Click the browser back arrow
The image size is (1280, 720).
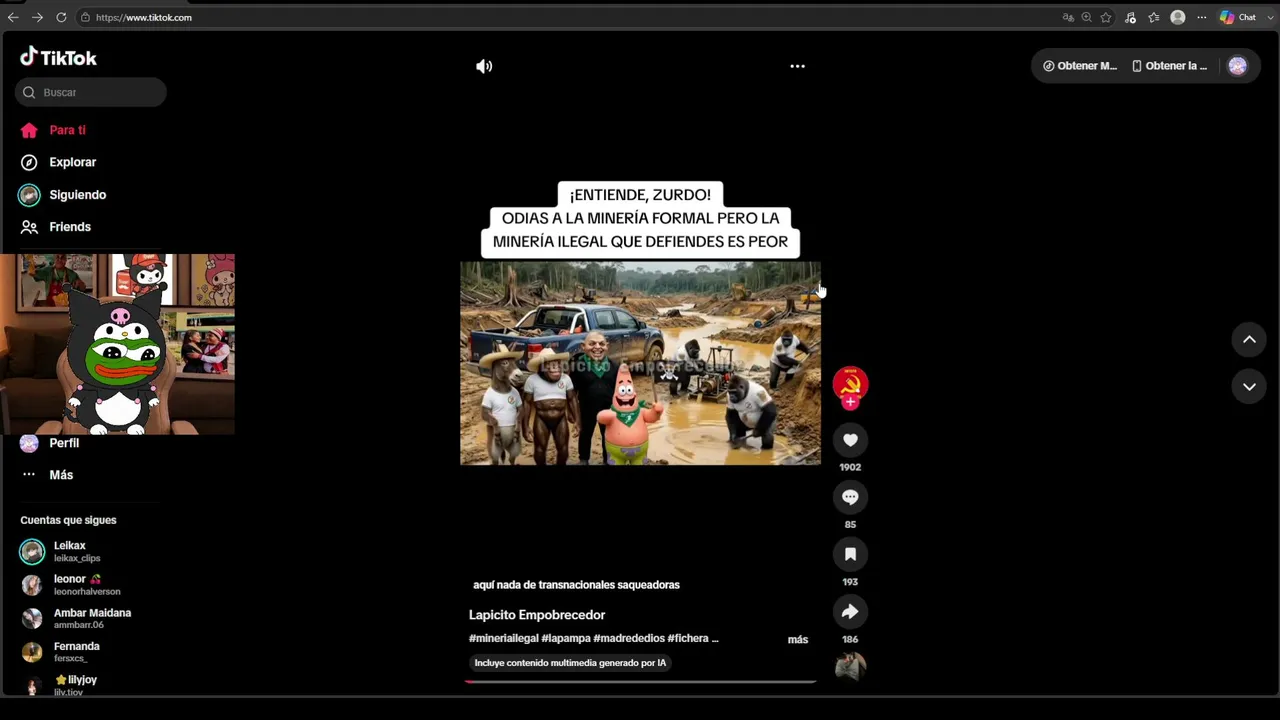[x=13, y=17]
